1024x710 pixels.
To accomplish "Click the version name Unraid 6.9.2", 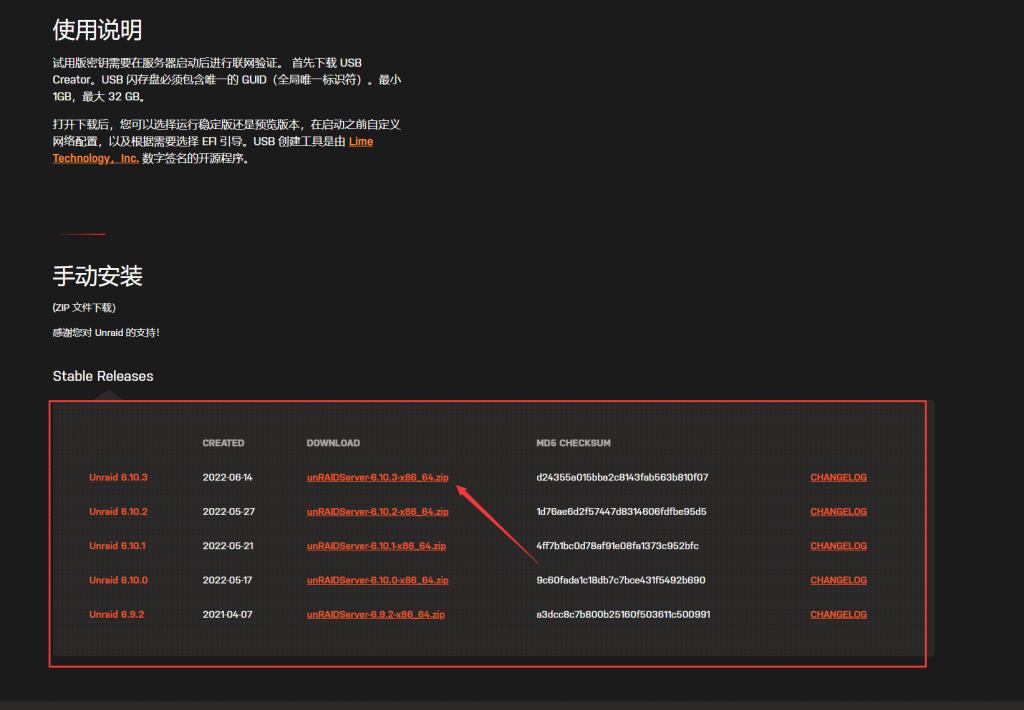I will (116, 615).
